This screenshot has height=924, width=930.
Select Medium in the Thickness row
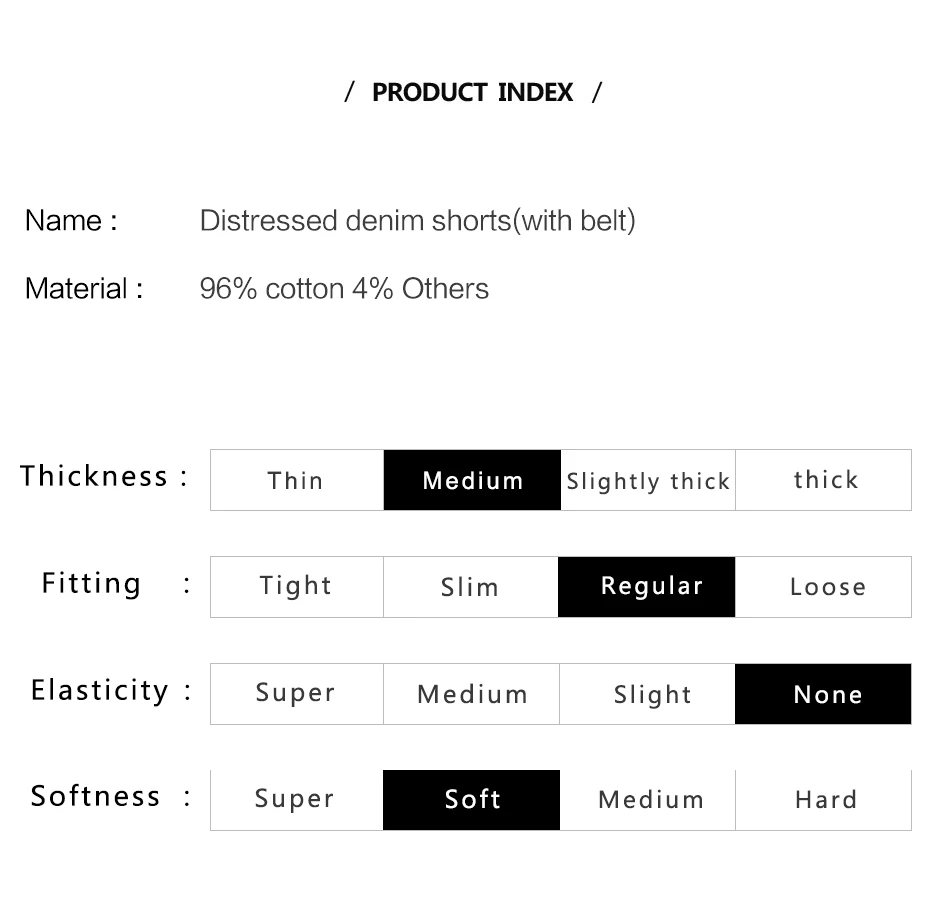point(472,480)
